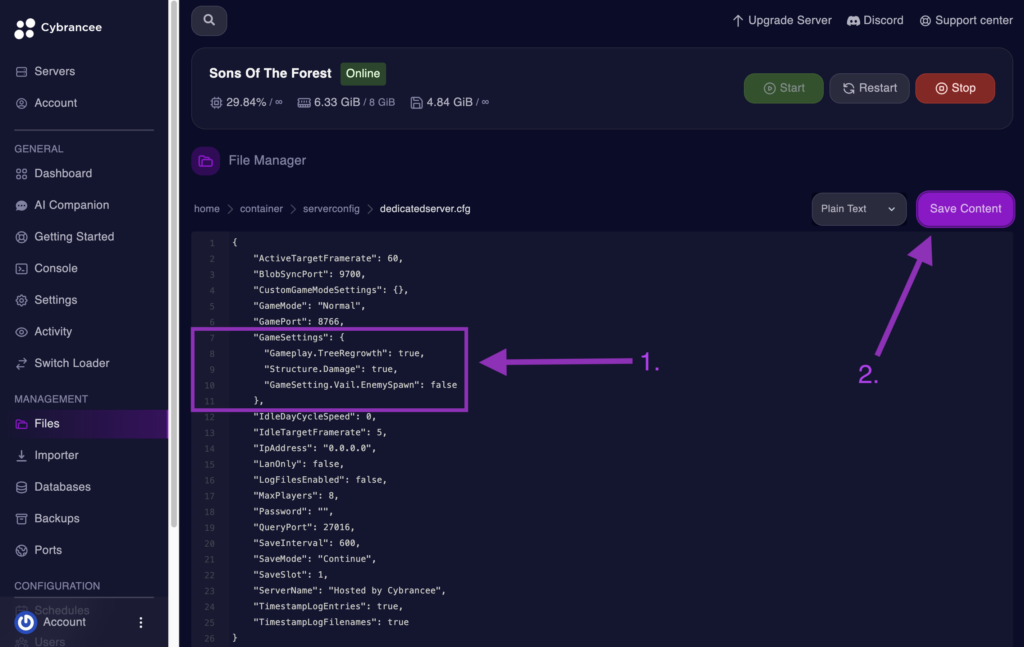
Task: Click the Online status badge
Action: 363,74
